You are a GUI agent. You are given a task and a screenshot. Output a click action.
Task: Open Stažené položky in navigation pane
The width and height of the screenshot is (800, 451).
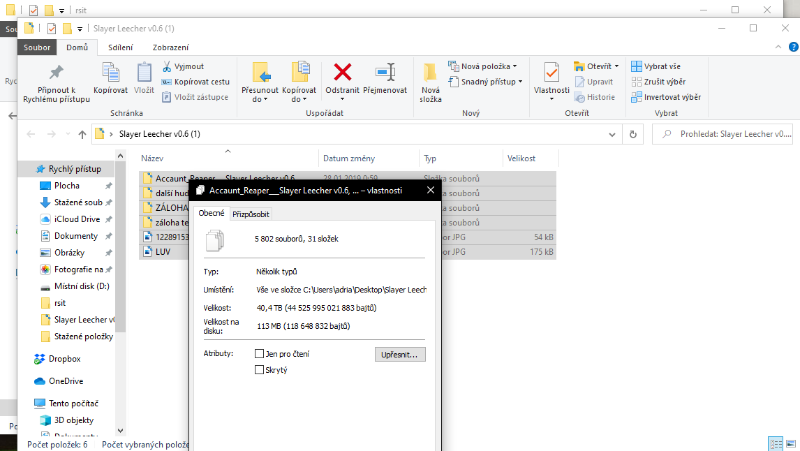click(78, 337)
